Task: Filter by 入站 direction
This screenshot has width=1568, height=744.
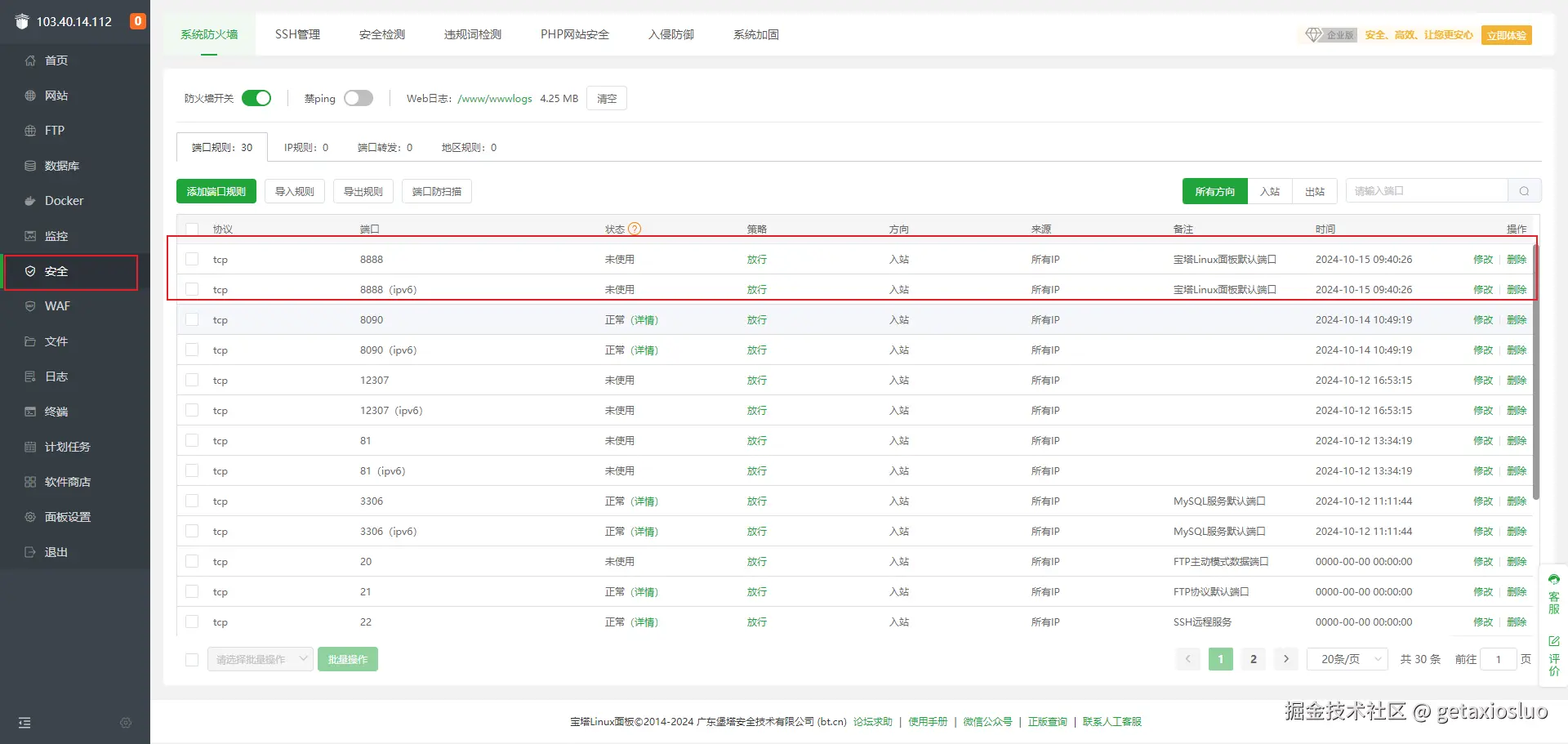Action: coord(1270,191)
